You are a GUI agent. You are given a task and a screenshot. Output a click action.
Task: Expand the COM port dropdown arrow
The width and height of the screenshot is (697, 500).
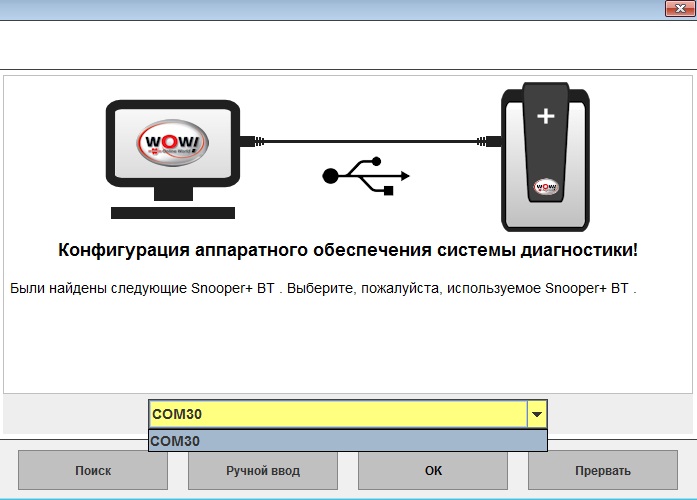(x=537, y=414)
